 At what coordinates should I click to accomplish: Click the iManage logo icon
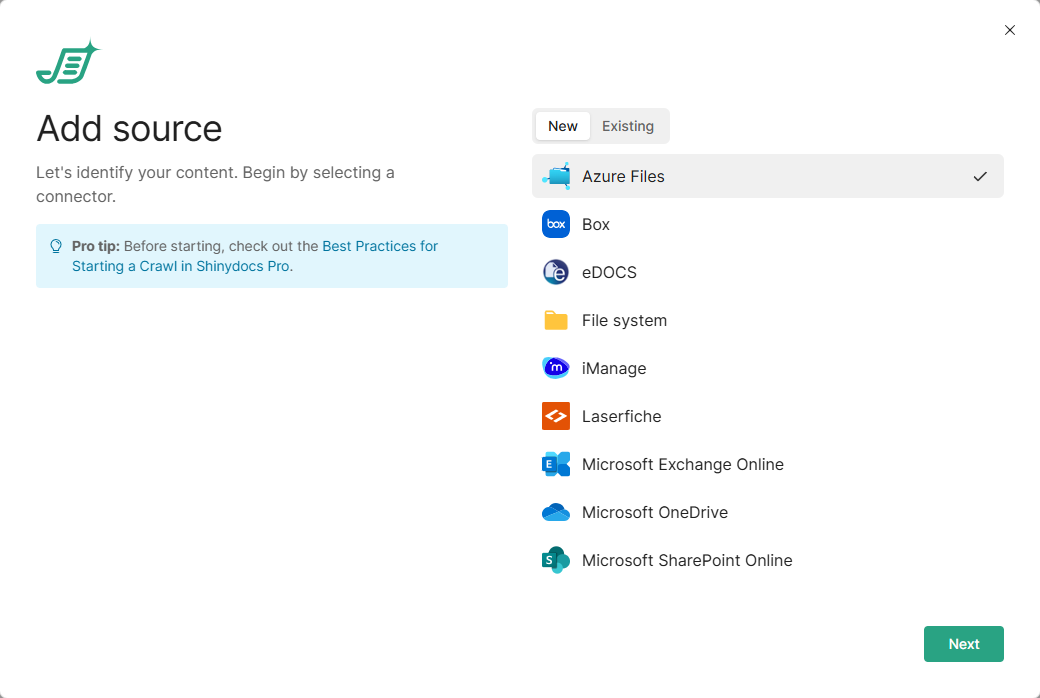point(556,368)
